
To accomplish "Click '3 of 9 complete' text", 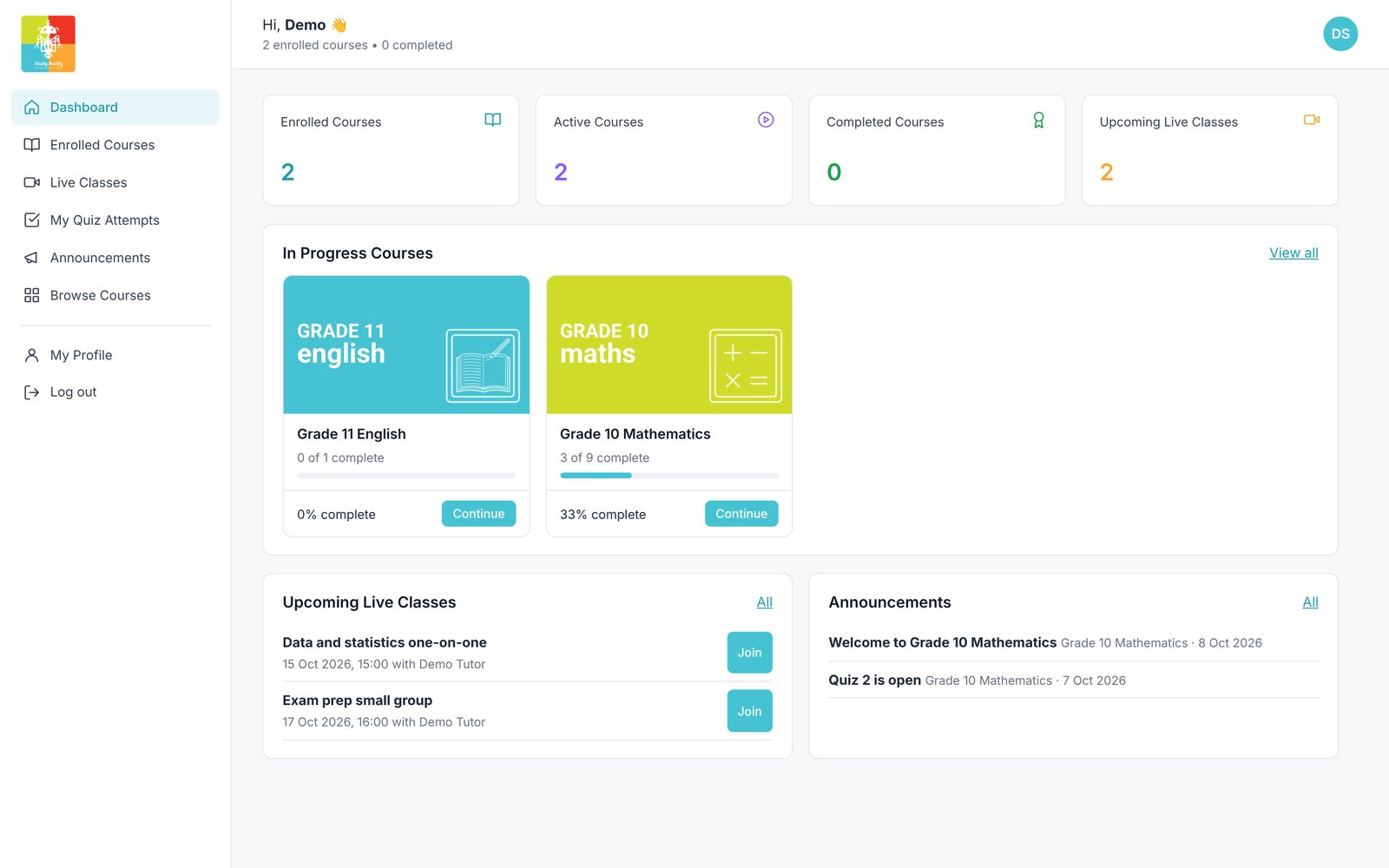I will [x=604, y=457].
